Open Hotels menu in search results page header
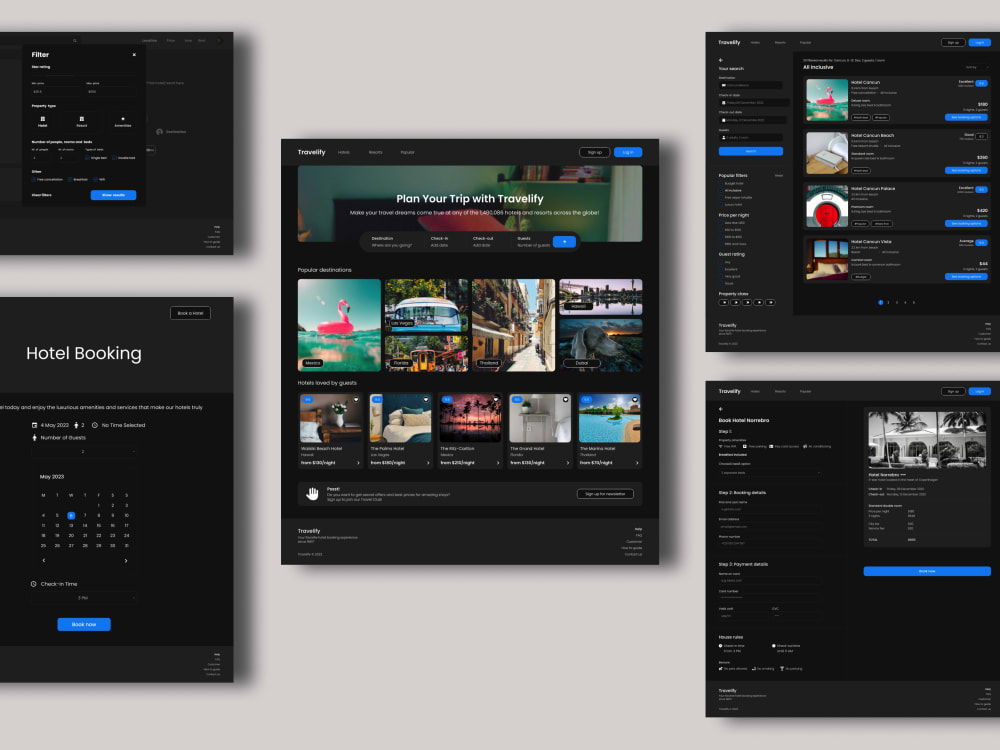 click(x=755, y=43)
